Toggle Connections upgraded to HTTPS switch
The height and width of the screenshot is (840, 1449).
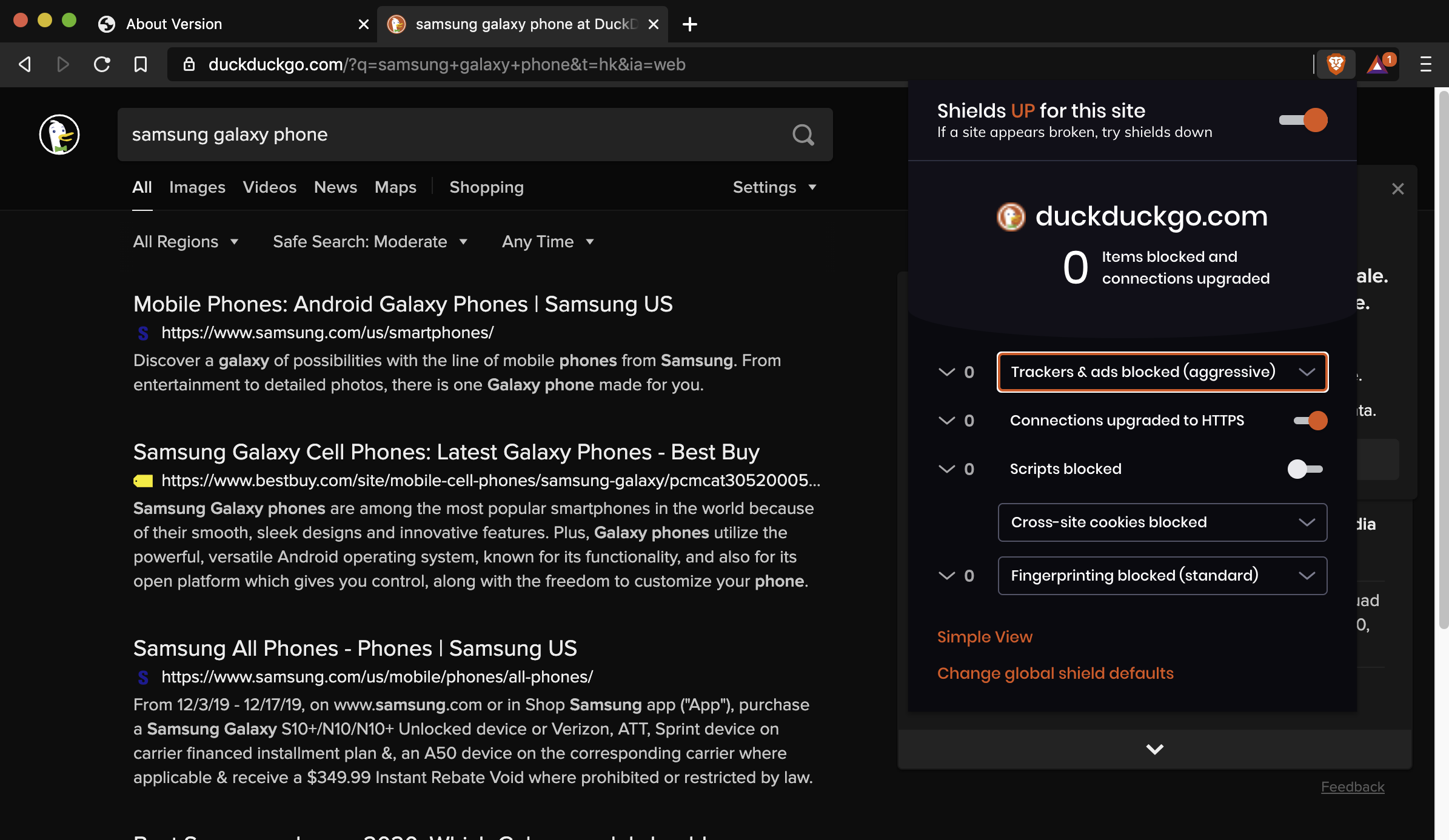click(1311, 421)
